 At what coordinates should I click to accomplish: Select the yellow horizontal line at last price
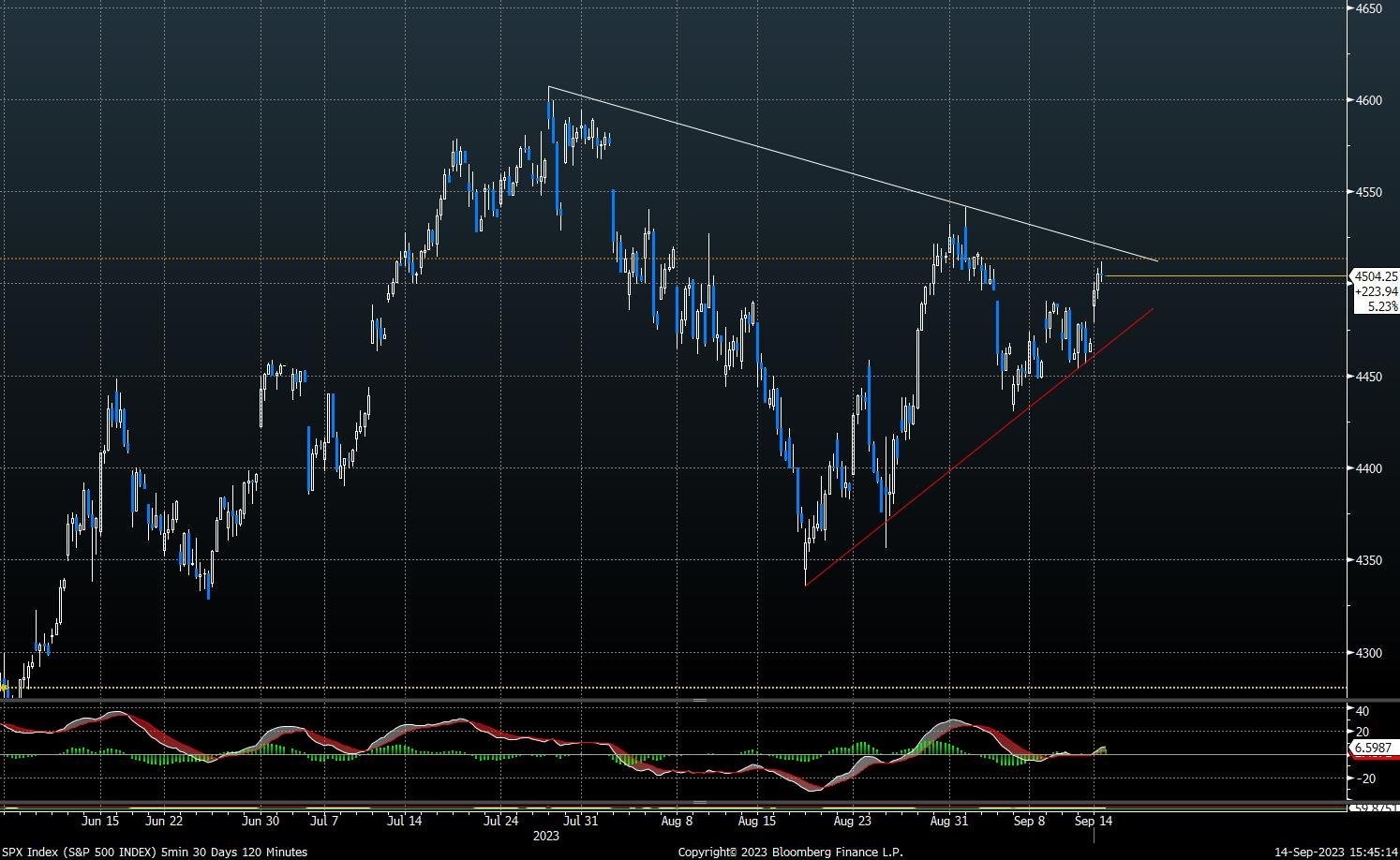1226,276
